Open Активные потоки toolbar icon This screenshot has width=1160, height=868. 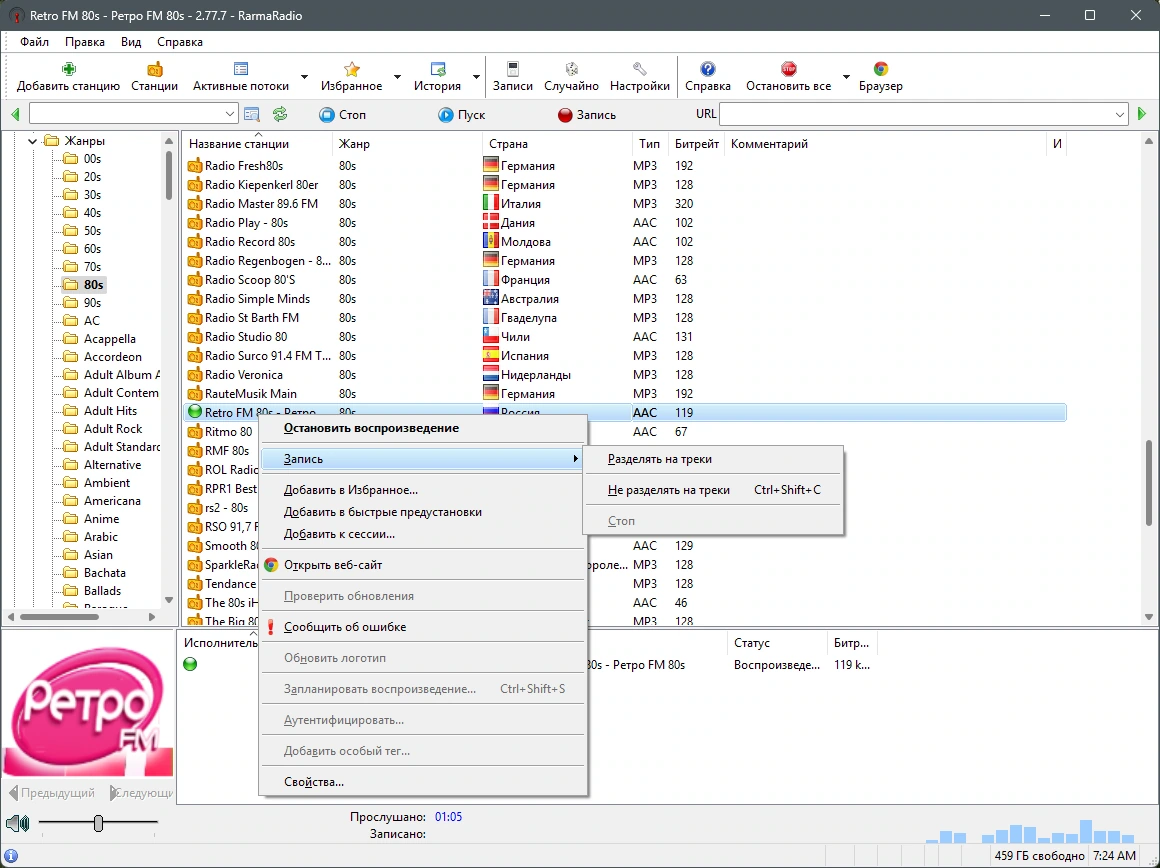240,70
